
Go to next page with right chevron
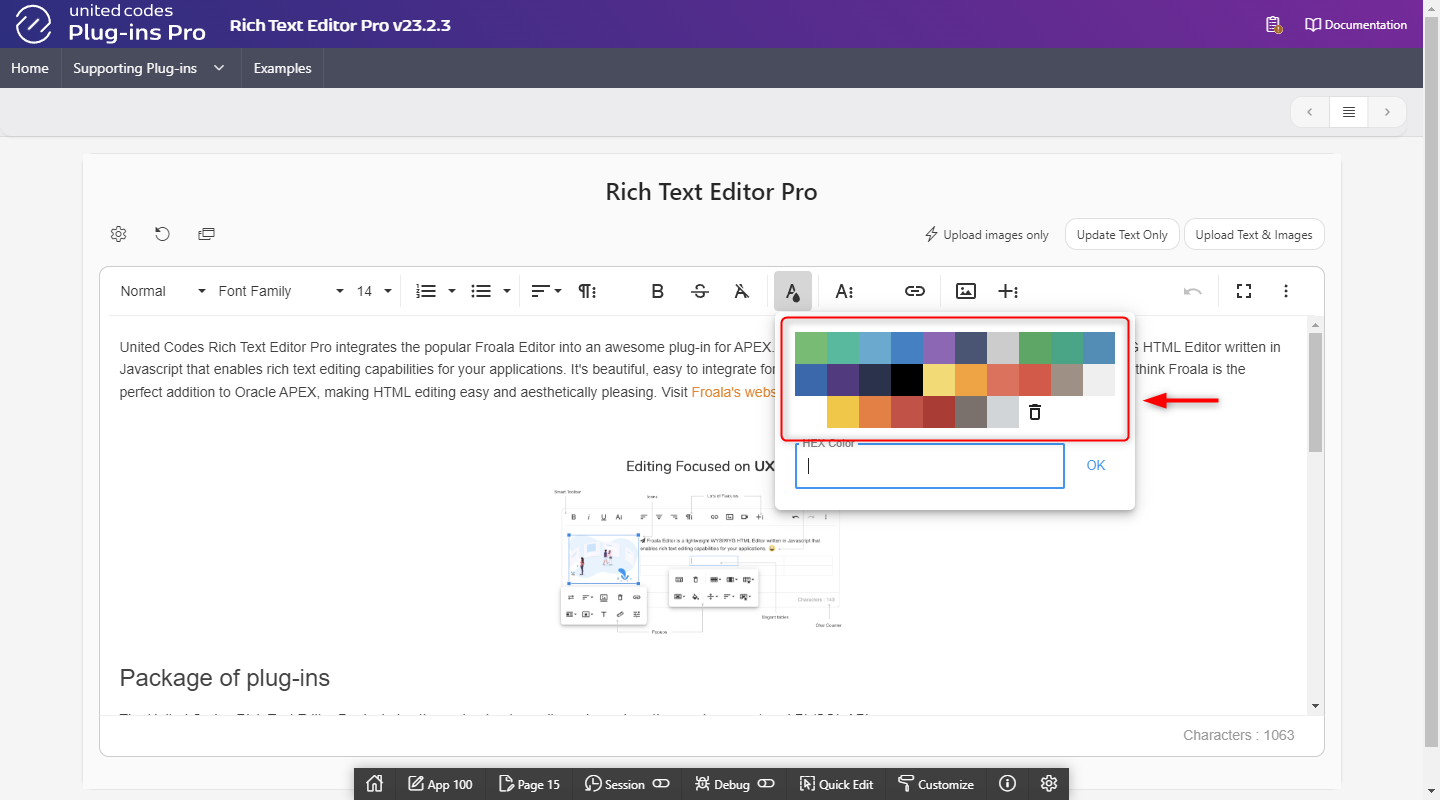coord(1387,112)
